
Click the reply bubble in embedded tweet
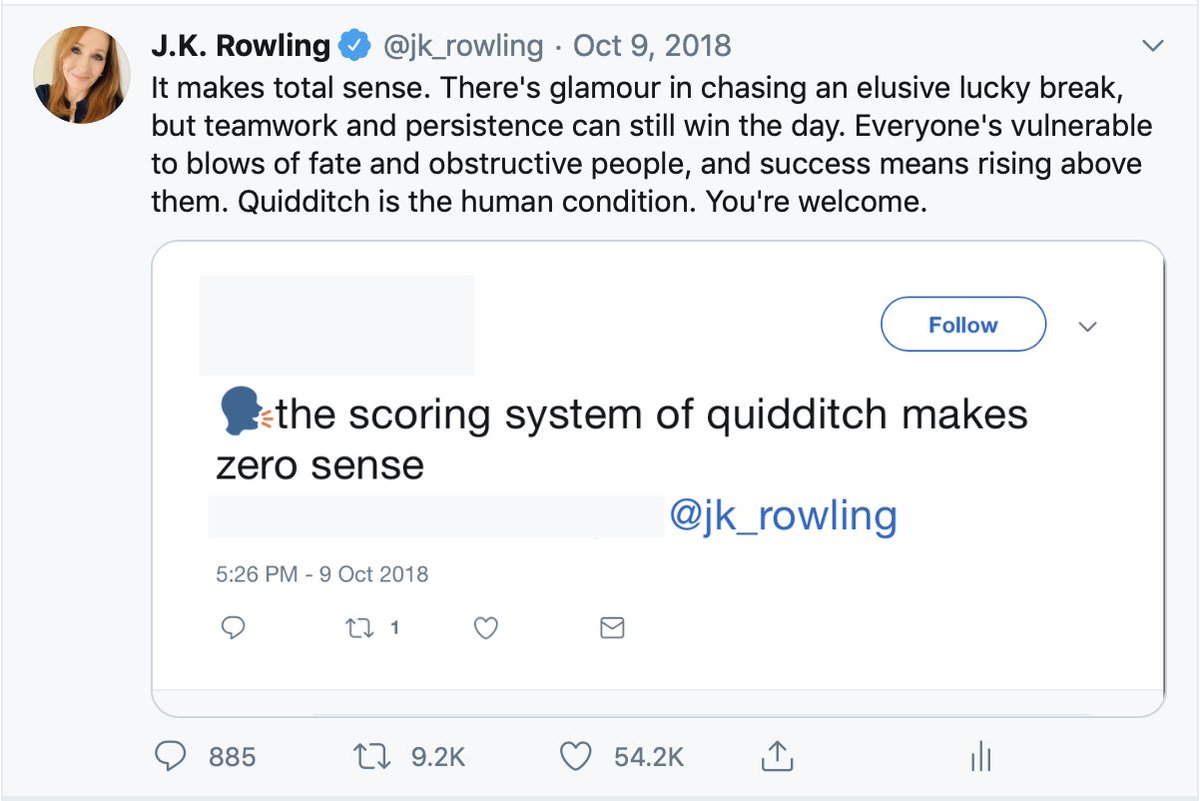233,628
